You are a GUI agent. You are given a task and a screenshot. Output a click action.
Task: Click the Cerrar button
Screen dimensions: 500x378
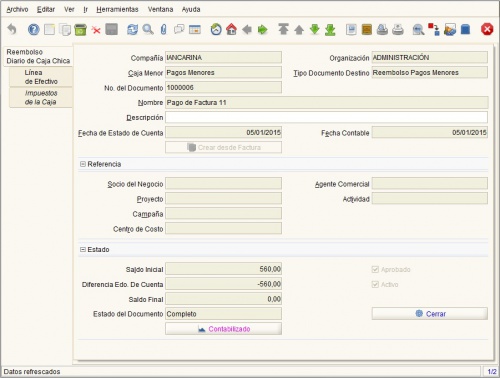[430, 314]
